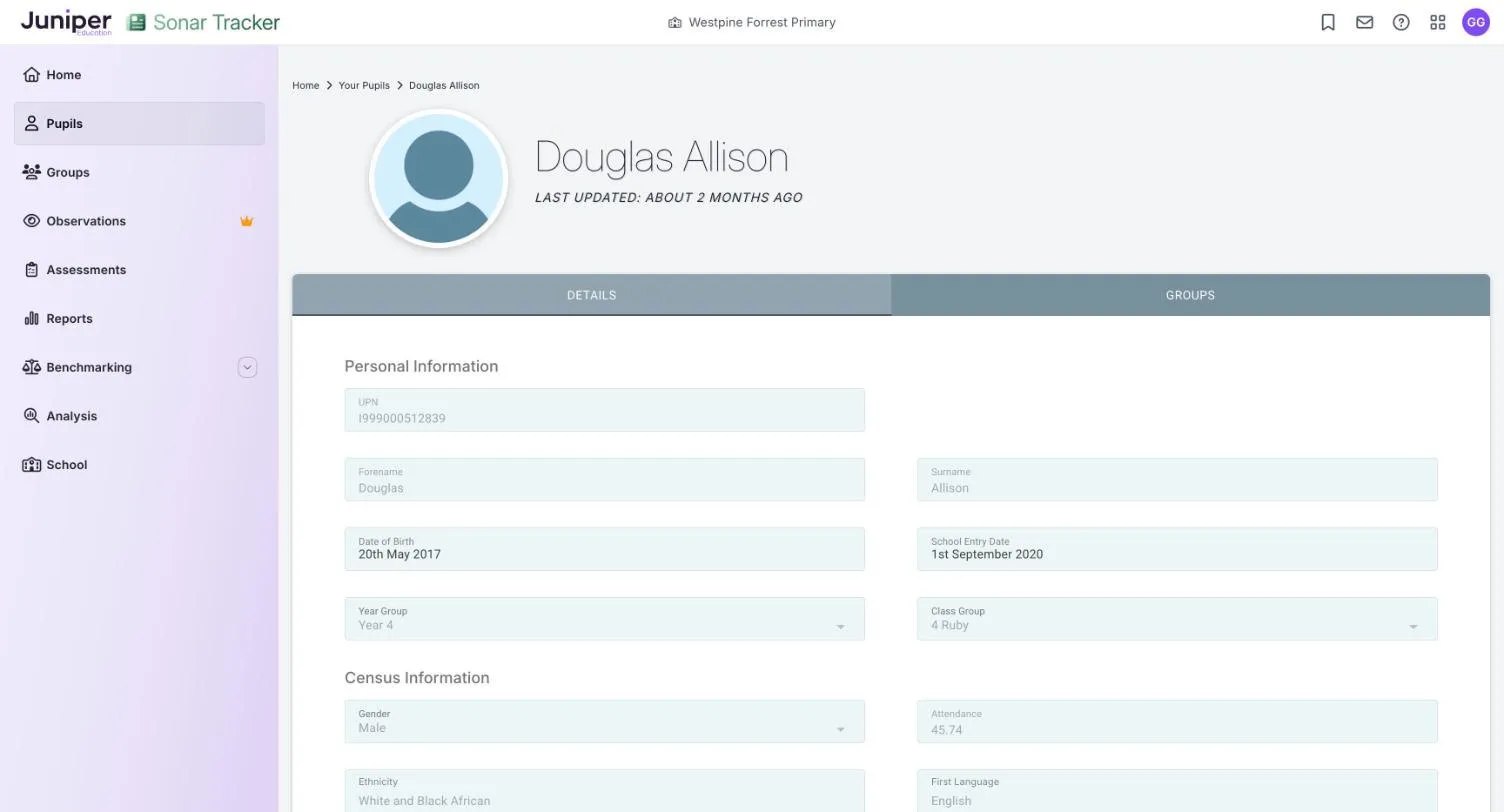Screen dimensions: 1504x812
Task: Click the Surname field containing Allison
Action: point(1177,480)
